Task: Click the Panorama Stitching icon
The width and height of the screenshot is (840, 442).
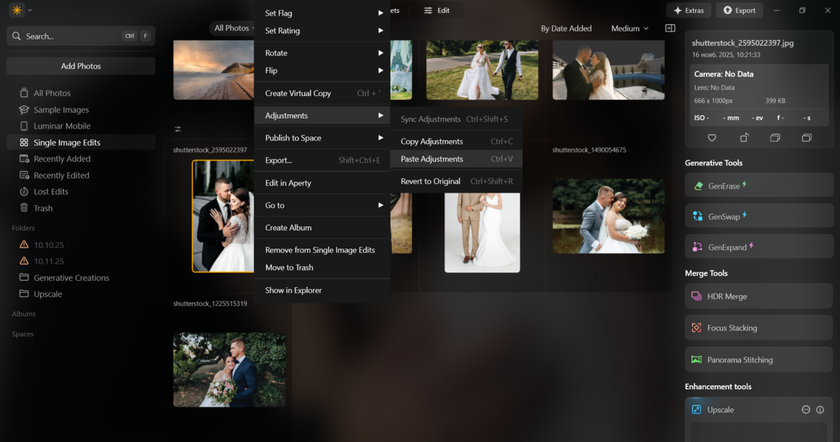Action: (696, 359)
